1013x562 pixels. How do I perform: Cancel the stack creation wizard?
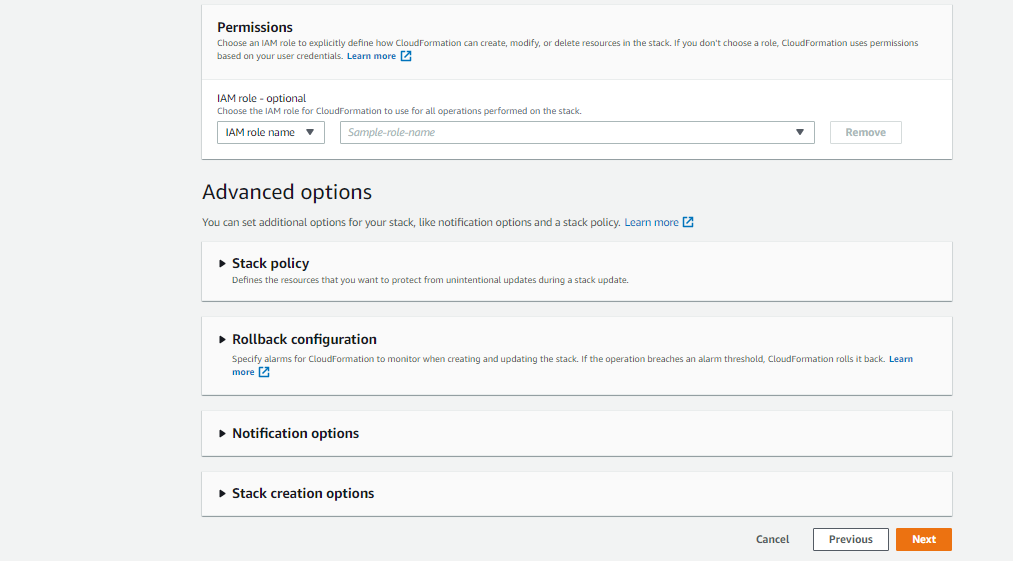[x=773, y=539]
